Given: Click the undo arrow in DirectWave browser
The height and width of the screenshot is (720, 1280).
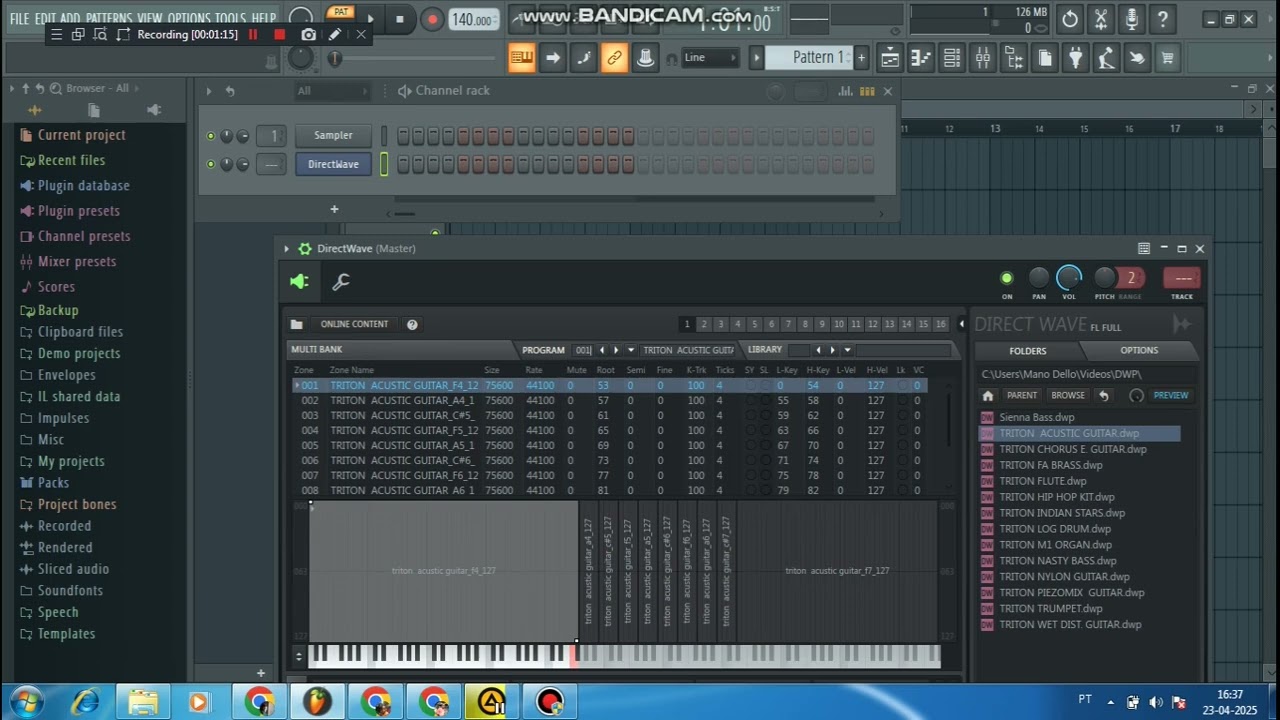Looking at the screenshot, I should pyautogui.click(x=1104, y=395).
